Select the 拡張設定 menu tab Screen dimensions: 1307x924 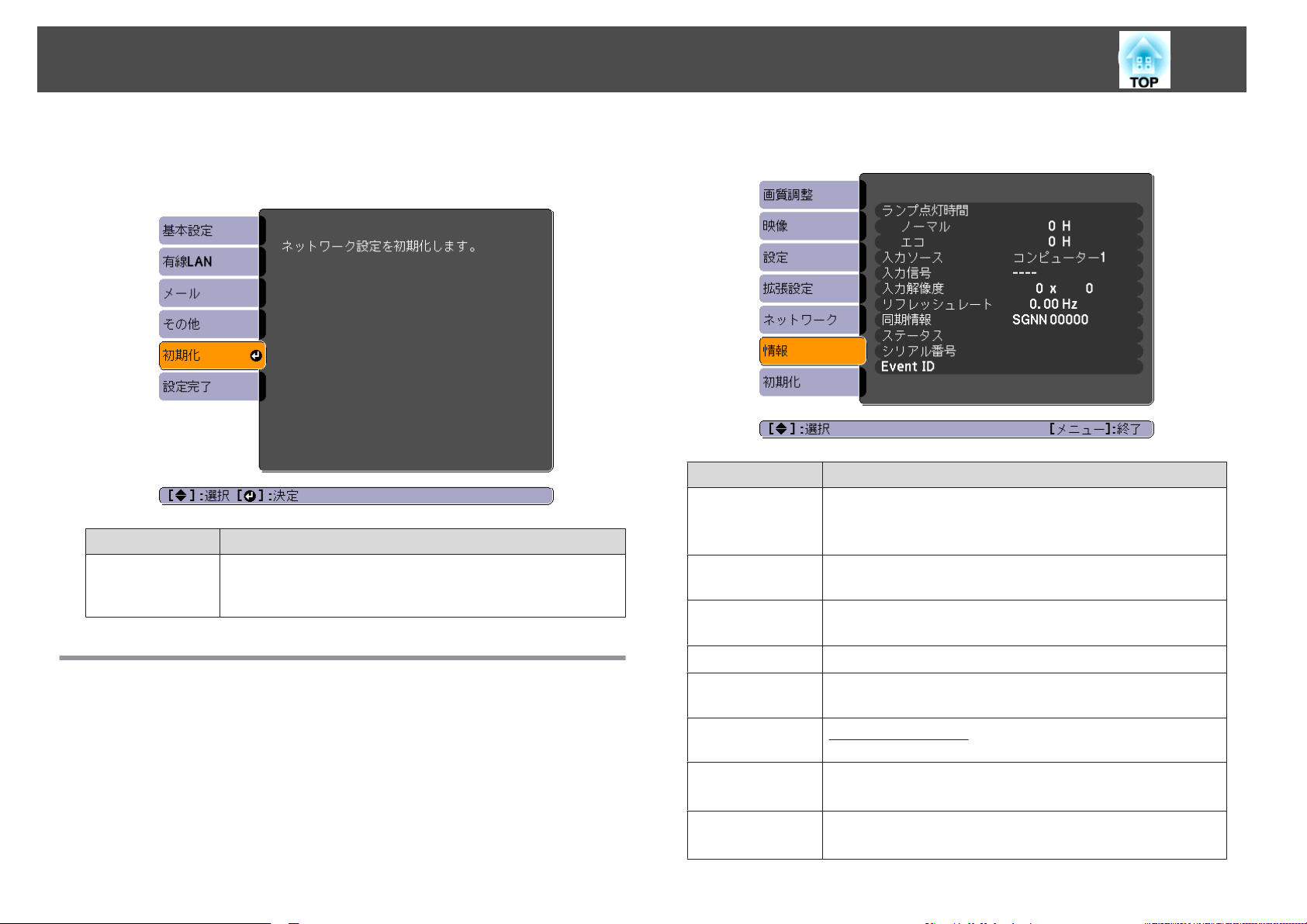click(x=809, y=289)
